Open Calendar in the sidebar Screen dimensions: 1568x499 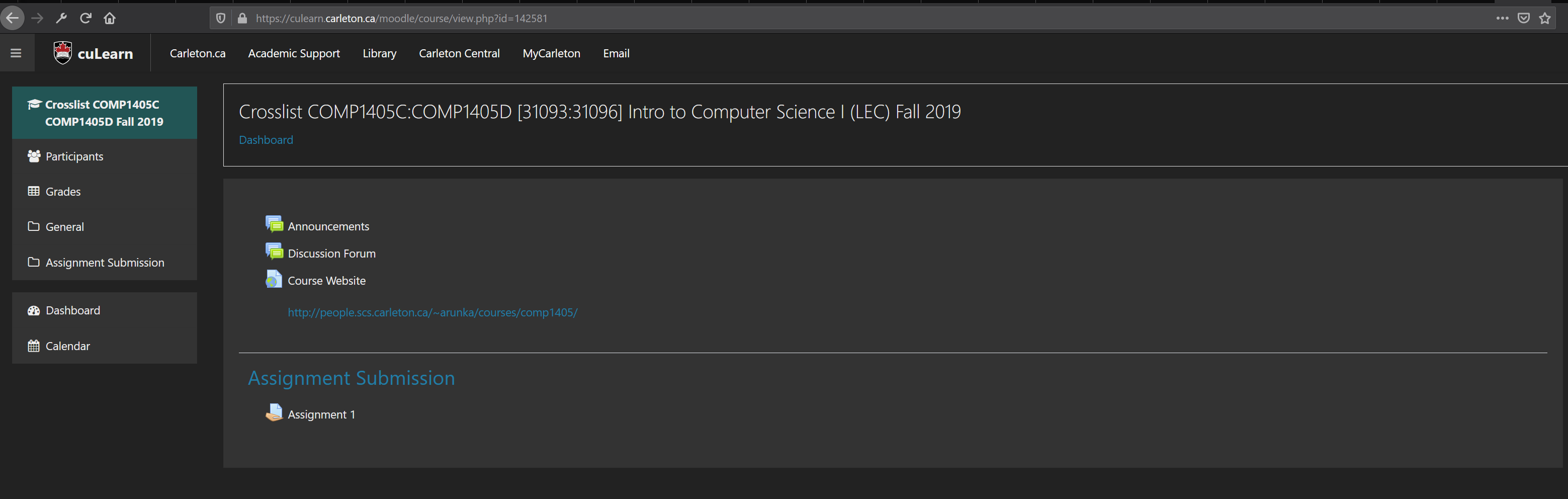[105, 346]
